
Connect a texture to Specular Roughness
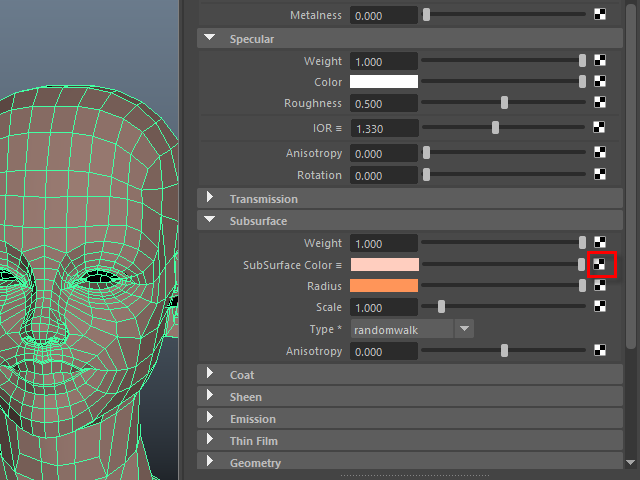coord(600,103)
